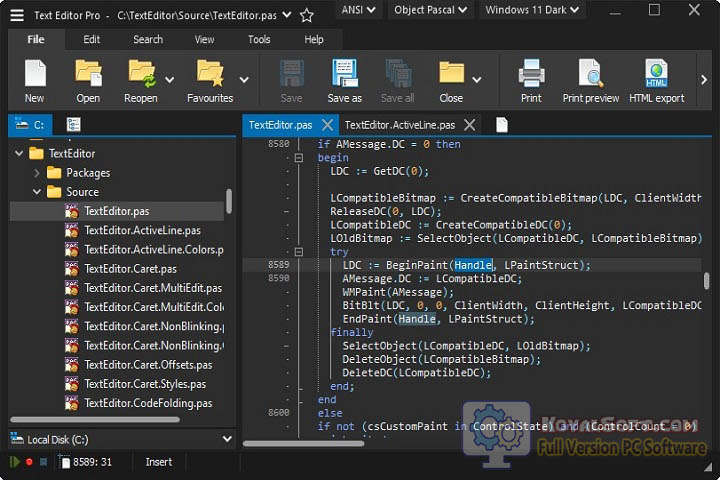Select TextEditor.Caret.Styles.pas in the tree
Screen dimensions: 720x480
click(145, 384)
